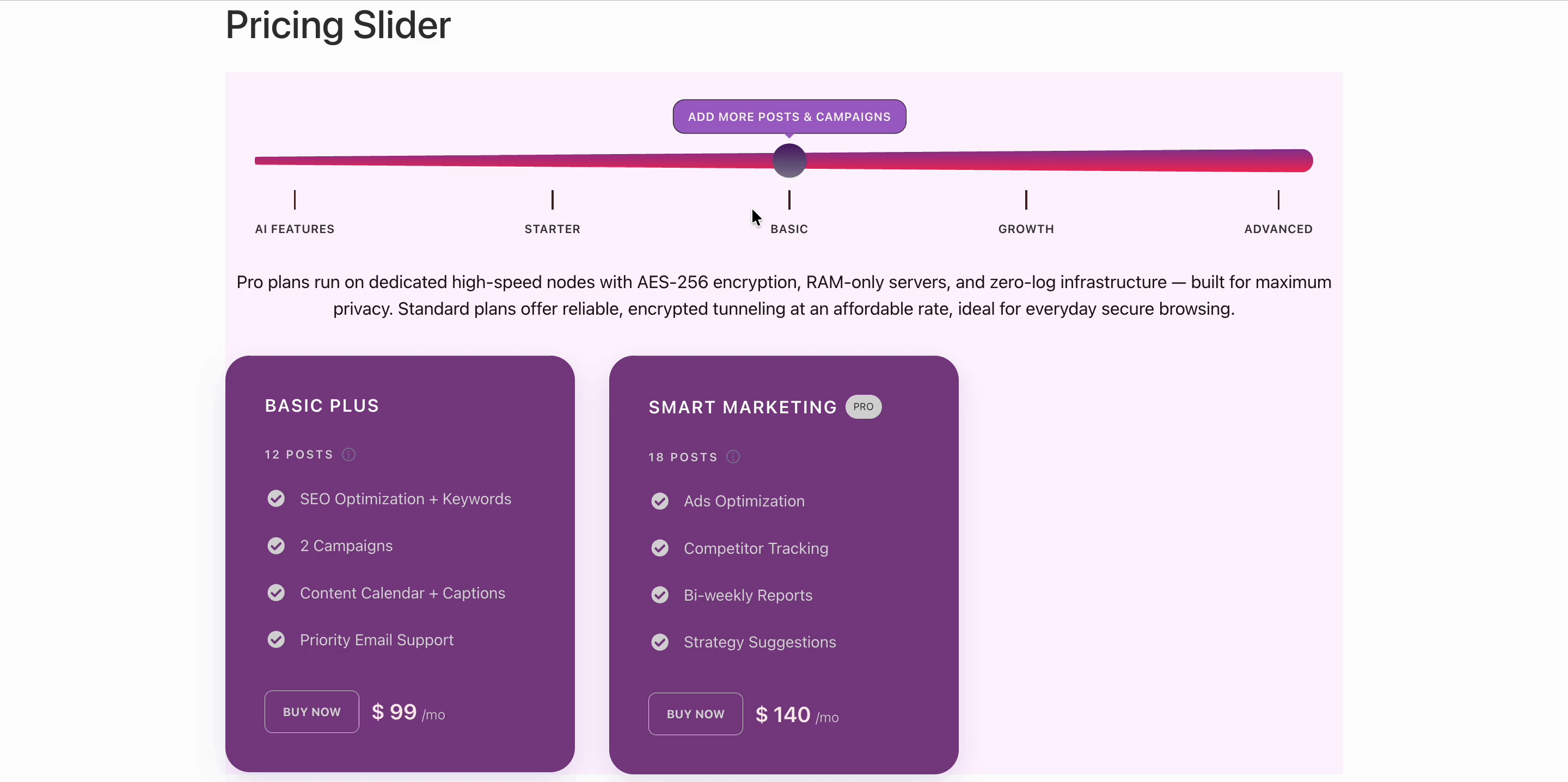Screen dimensions: 1568x782
Task: Click the checkmark beside SEO Optimization + Keywords
Action: click(x=275, y=498)
